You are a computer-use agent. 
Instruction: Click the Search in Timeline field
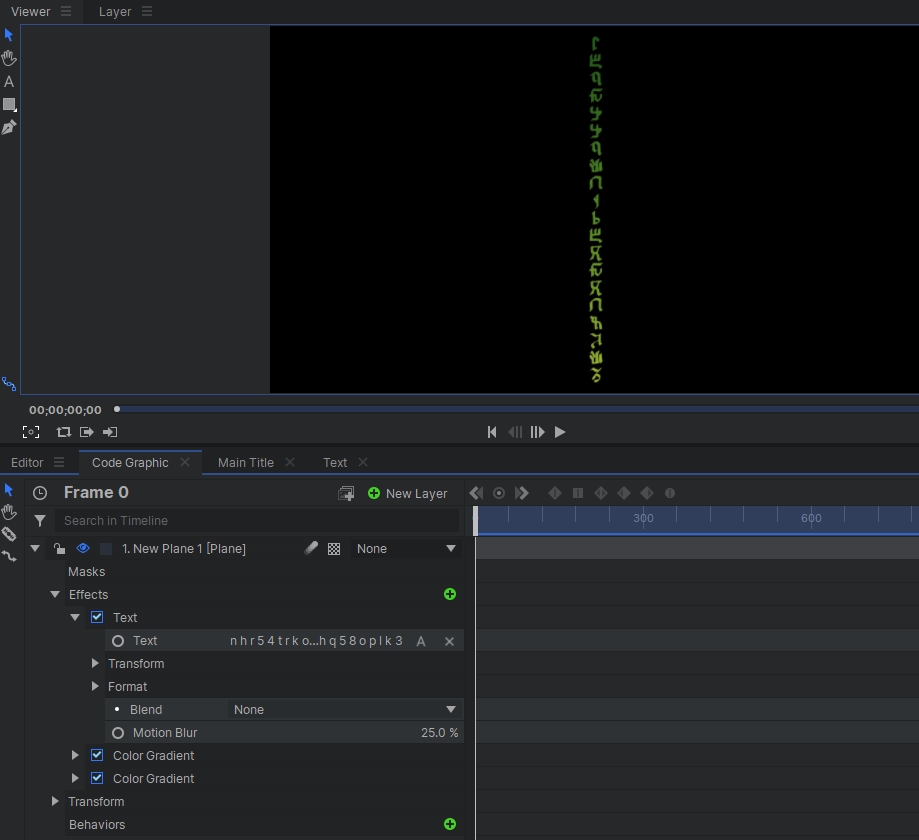pyautogui.click(x=256, y=520)
